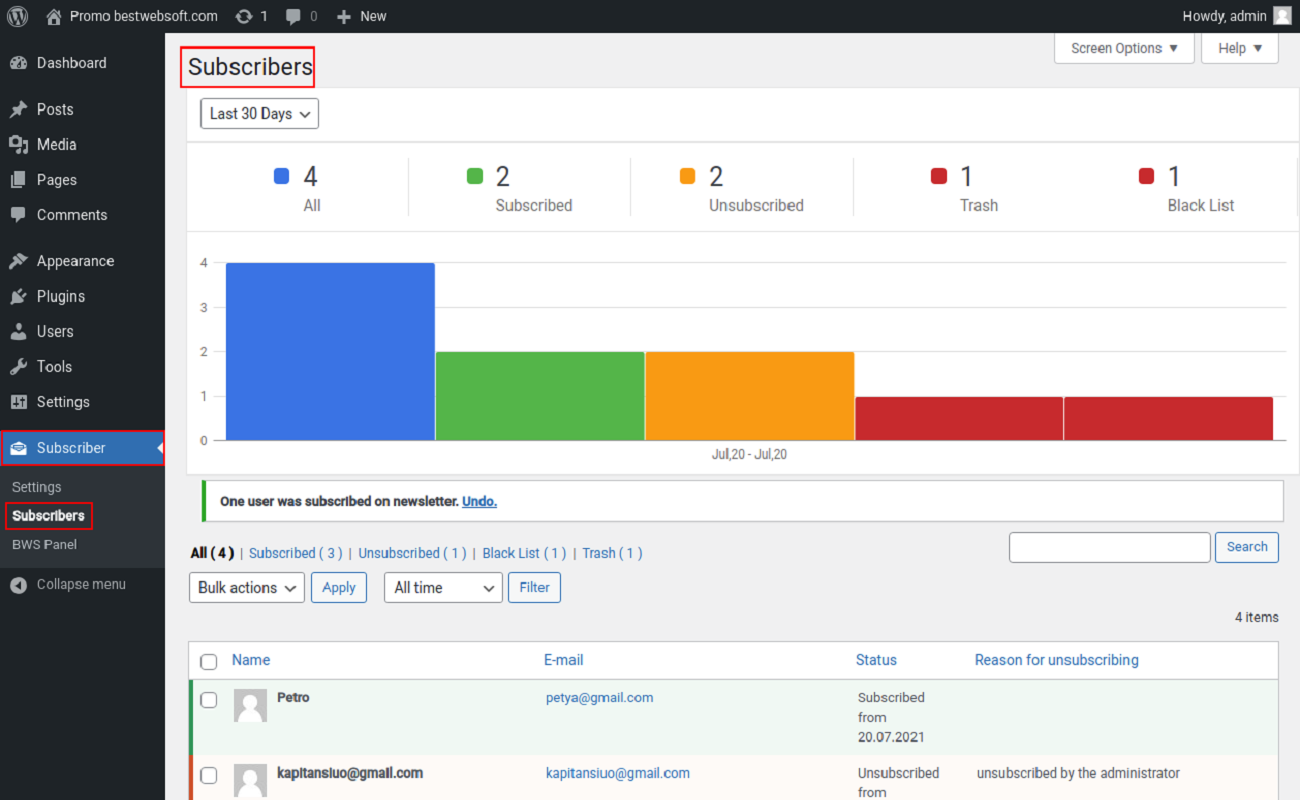1300x800 pixels.
Task: Click the red Trash legend swatch
Action: point(939,177)
